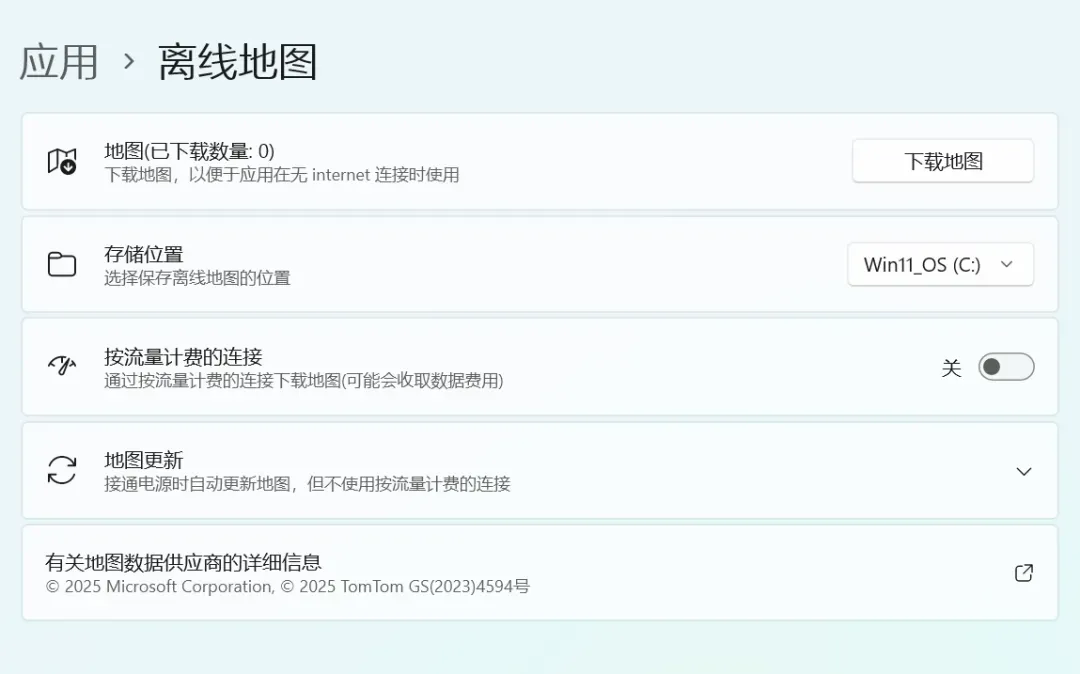Viewport: 1080px width, 674px height.
Task: Open the external link icon for map supplier details
Action: point(1024,573)
